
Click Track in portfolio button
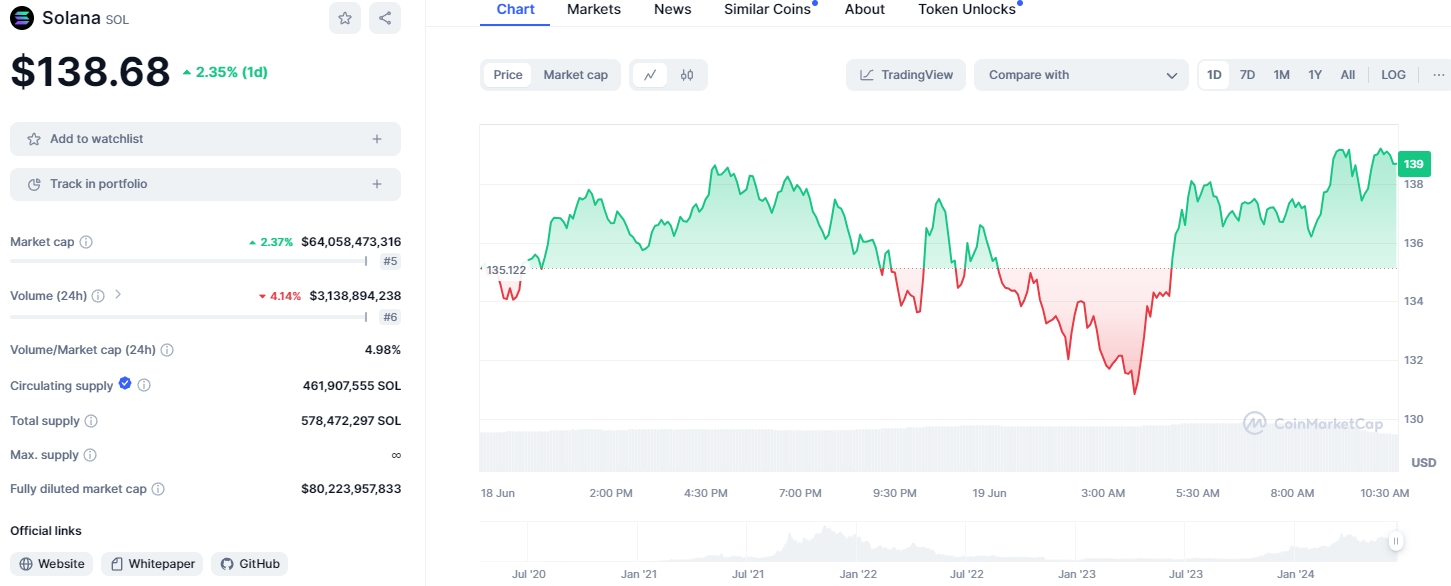205,184
